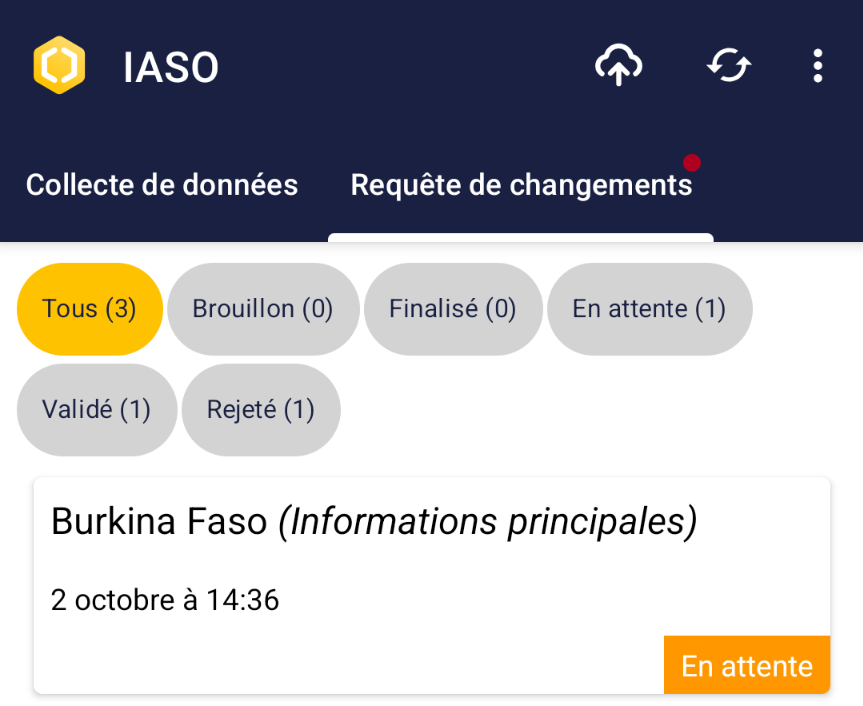
Task: Toggle the Tous (3) filter chip
Action: pyautogui.click(x=89, y=309)
